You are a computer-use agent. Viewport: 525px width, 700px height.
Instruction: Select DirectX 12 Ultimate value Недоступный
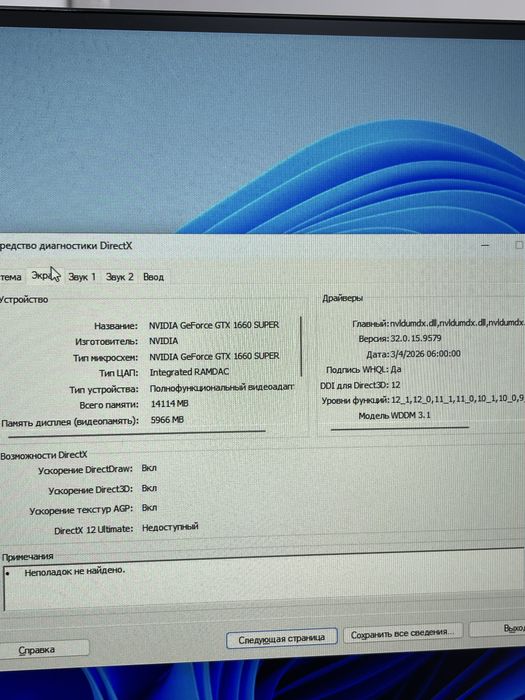pyautogui.click(x=170, y=527)
